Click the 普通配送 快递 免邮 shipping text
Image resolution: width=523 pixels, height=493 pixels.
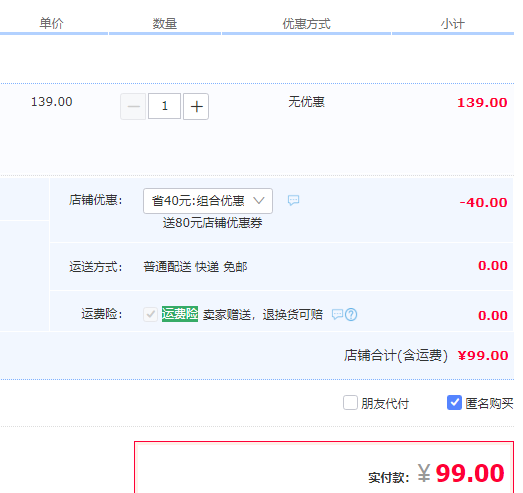(x=195, y=267)
